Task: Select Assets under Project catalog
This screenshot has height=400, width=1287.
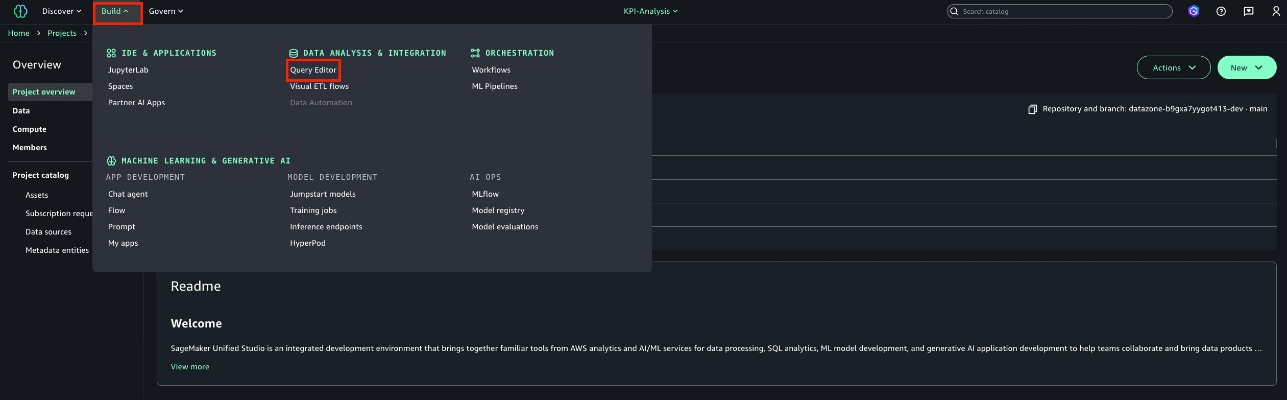Action: tap(36, 195)
